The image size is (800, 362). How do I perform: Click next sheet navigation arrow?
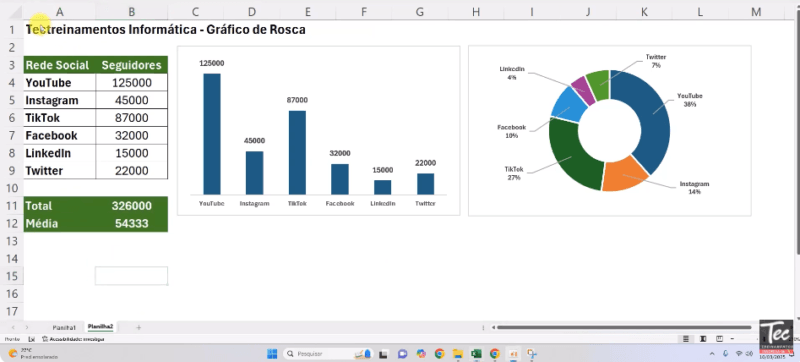(x=27, y=327)
